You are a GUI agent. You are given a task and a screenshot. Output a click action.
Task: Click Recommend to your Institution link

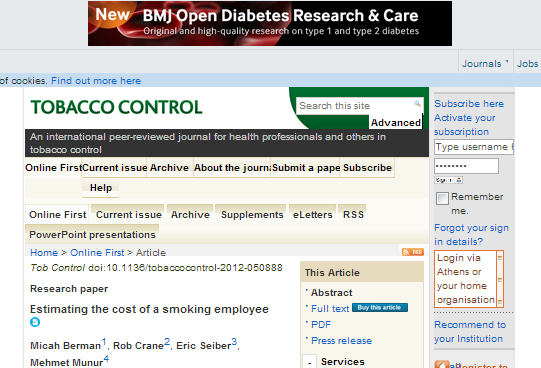point(470,332)
